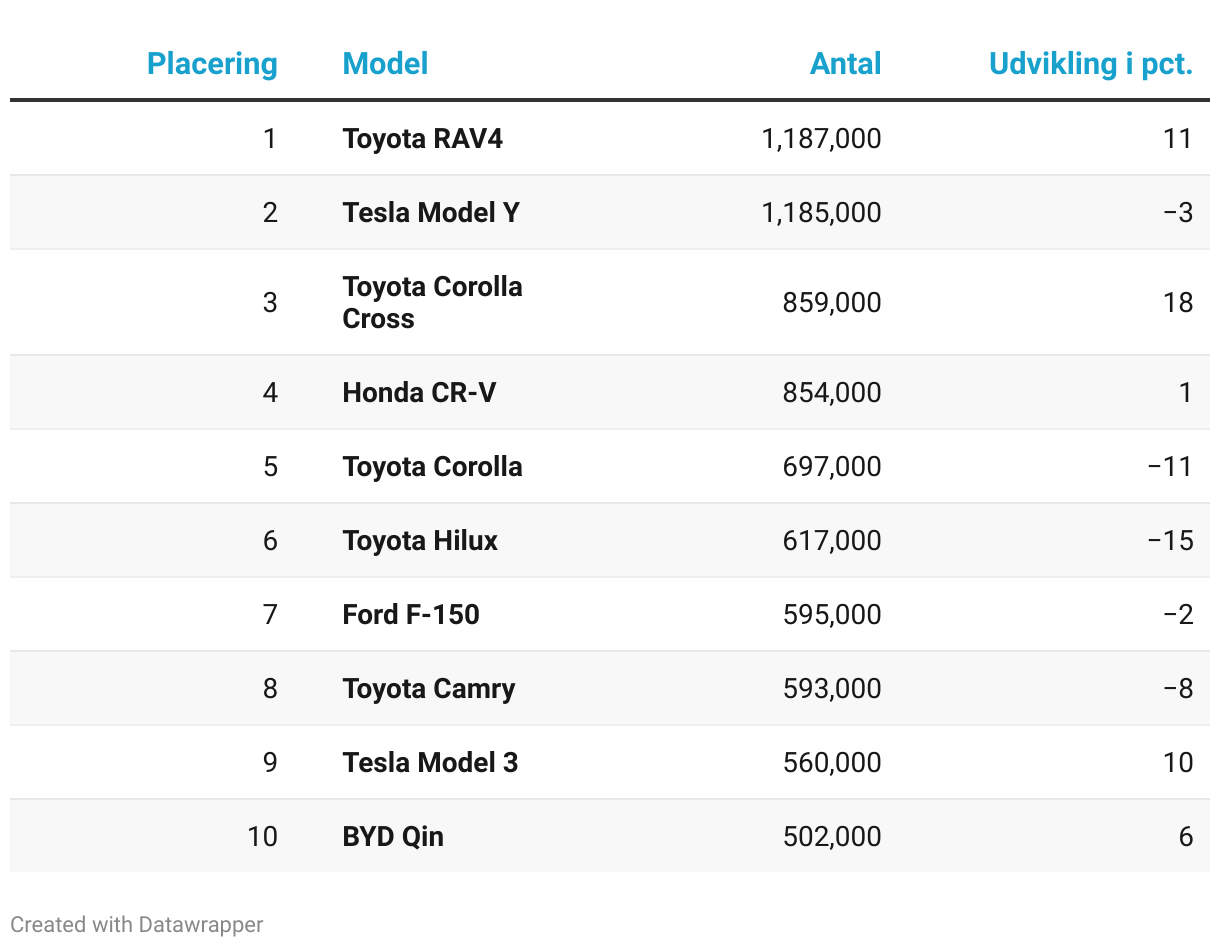Click the placement number 10

point(262,836)
